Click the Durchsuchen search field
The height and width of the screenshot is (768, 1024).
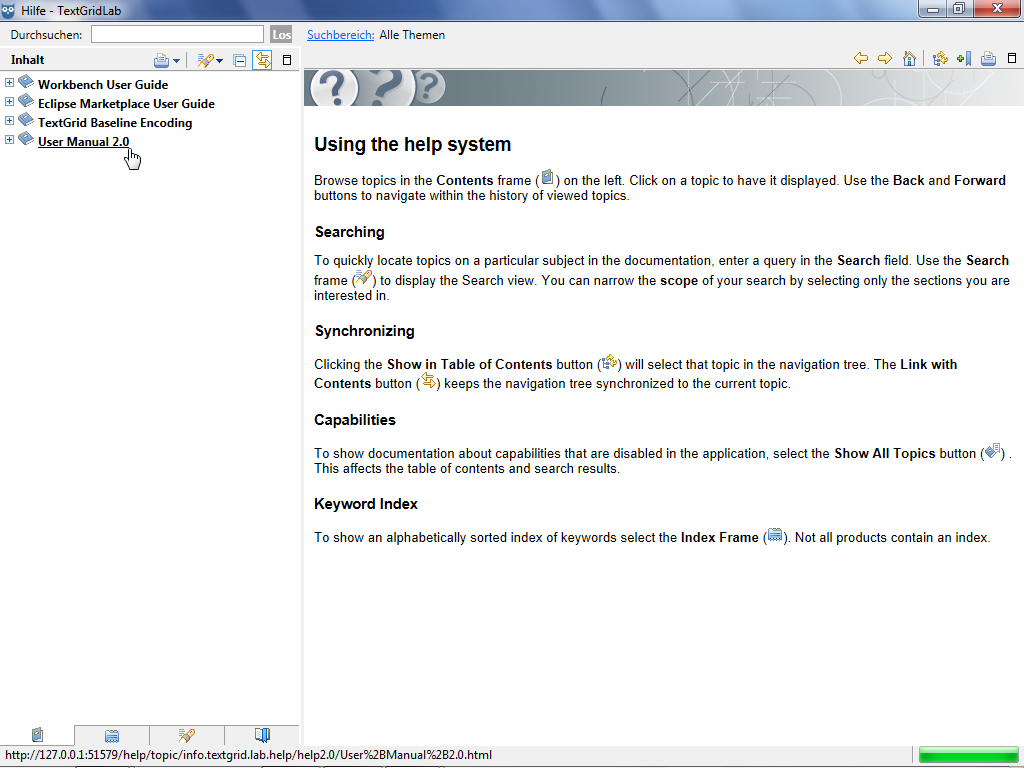177,35
